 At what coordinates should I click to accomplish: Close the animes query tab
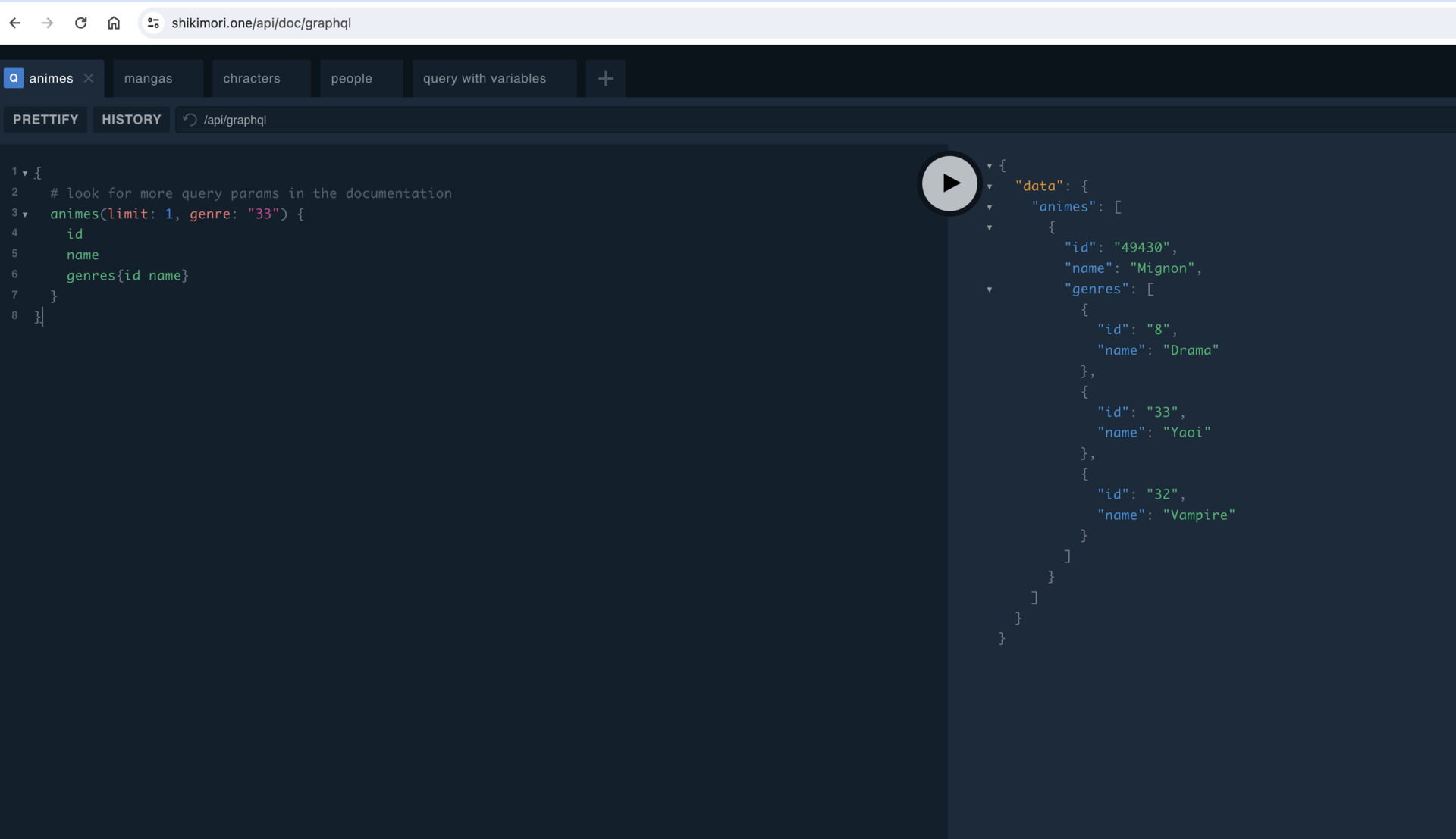coord(89,78)
